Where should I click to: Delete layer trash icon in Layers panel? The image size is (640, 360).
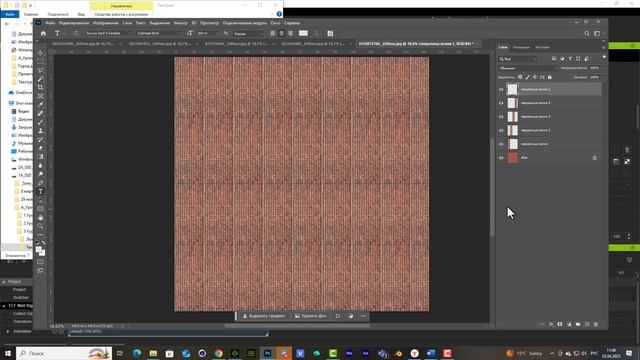(x=596, y=324)
